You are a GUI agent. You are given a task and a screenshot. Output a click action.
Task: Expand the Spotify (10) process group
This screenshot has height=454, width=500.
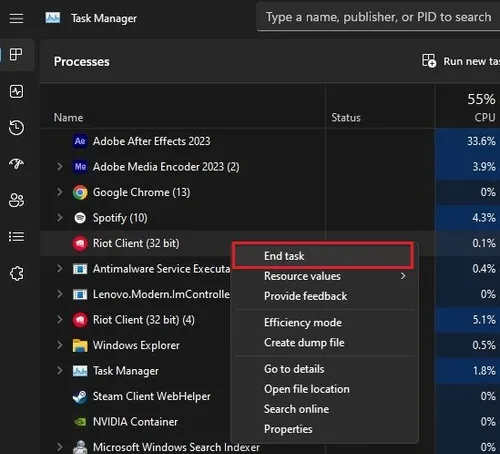pos(60,218)
